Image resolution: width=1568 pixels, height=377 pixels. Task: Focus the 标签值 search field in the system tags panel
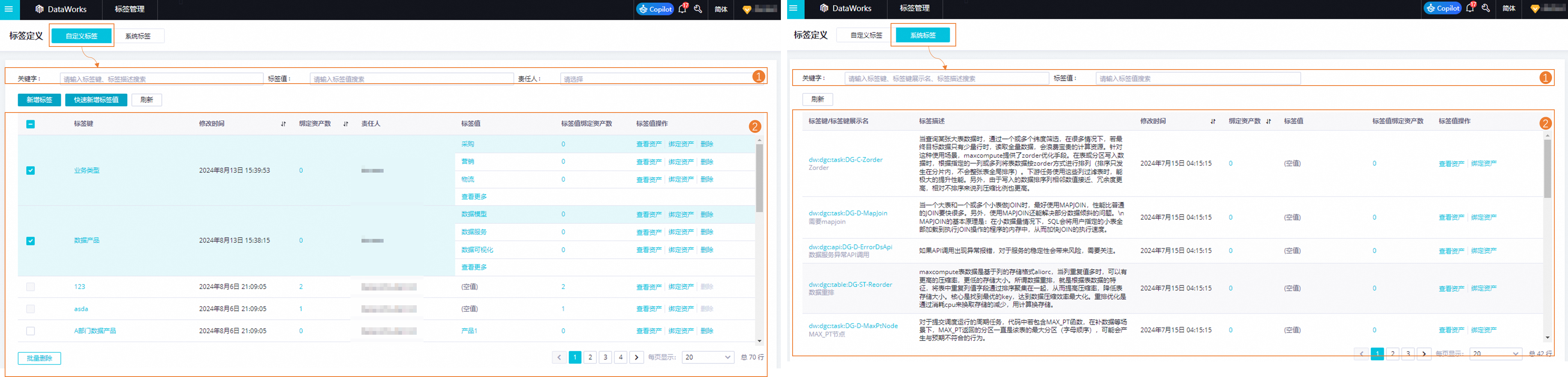1198,78
